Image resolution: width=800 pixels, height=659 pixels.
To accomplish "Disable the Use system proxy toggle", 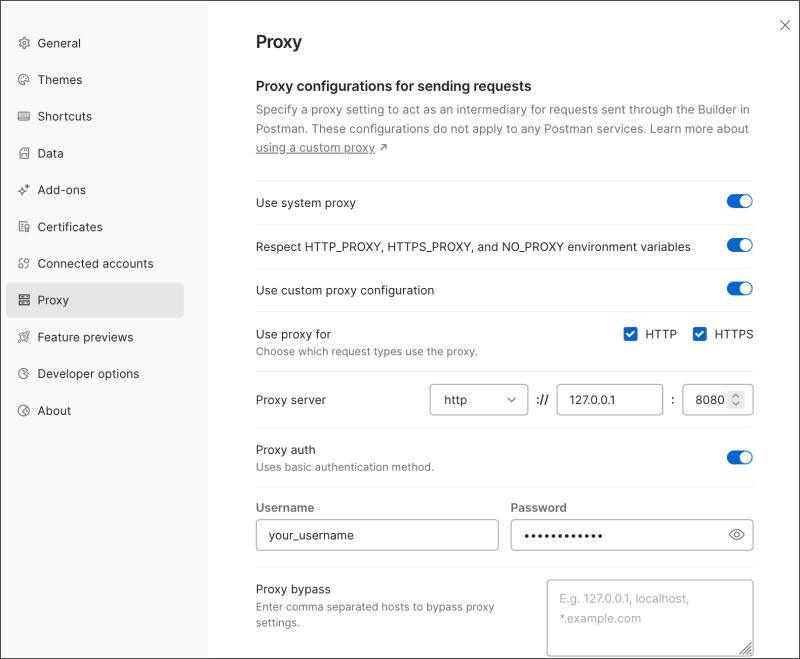I will (739, 202).
